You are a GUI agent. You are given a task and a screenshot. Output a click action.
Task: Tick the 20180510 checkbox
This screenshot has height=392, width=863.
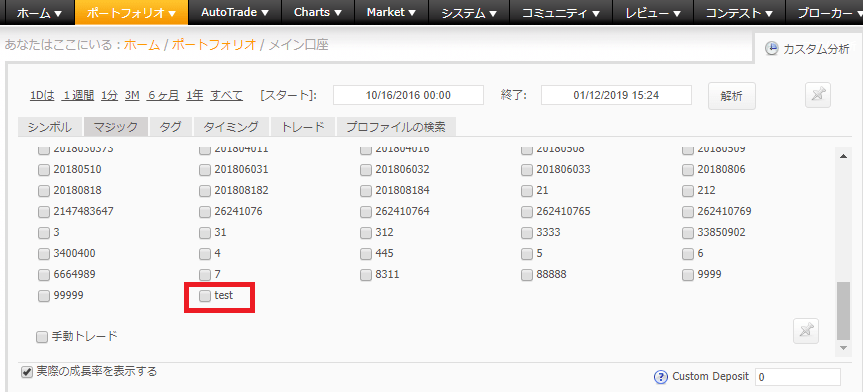point(43,170)
